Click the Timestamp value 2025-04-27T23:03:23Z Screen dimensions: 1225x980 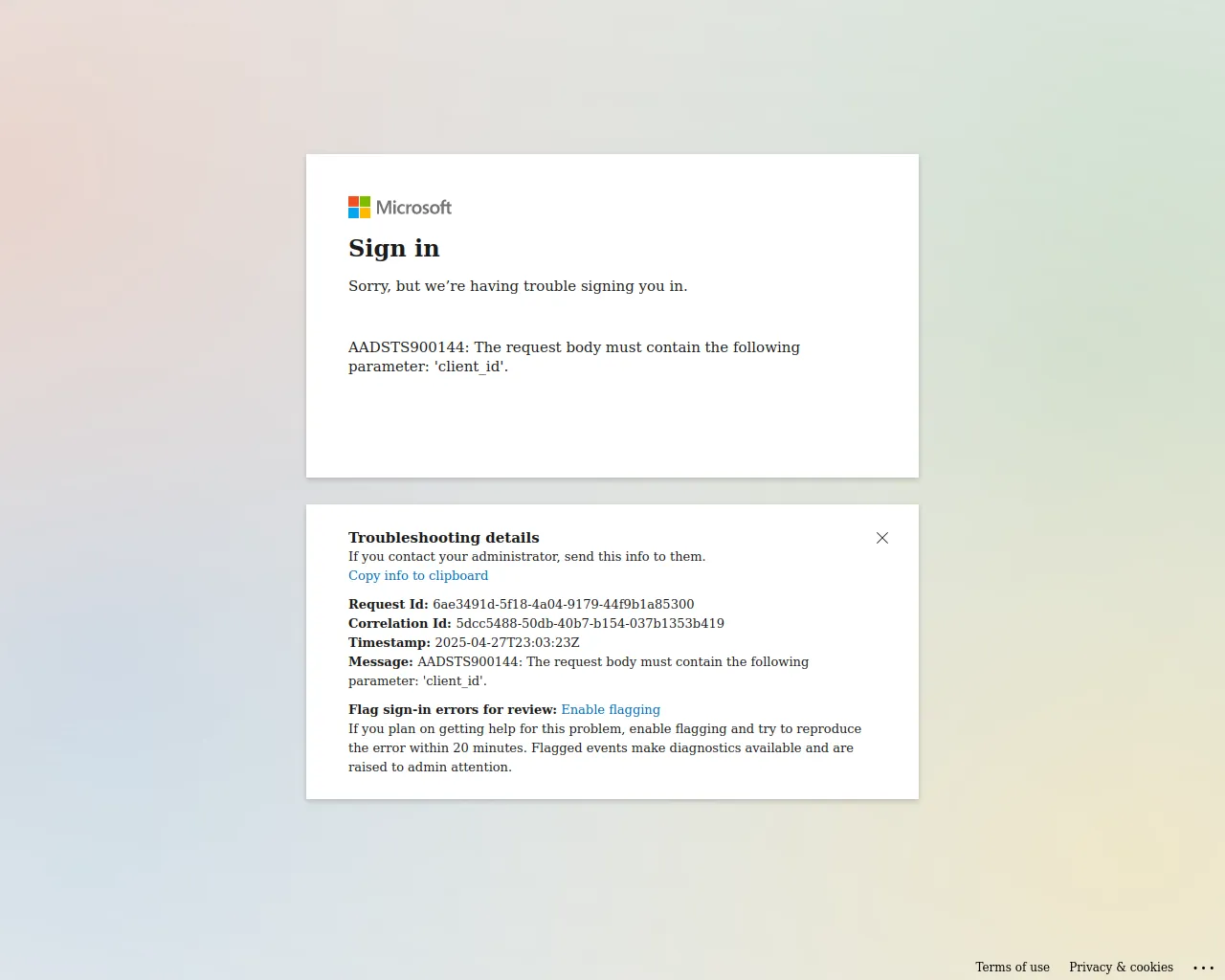pos(507,642)
